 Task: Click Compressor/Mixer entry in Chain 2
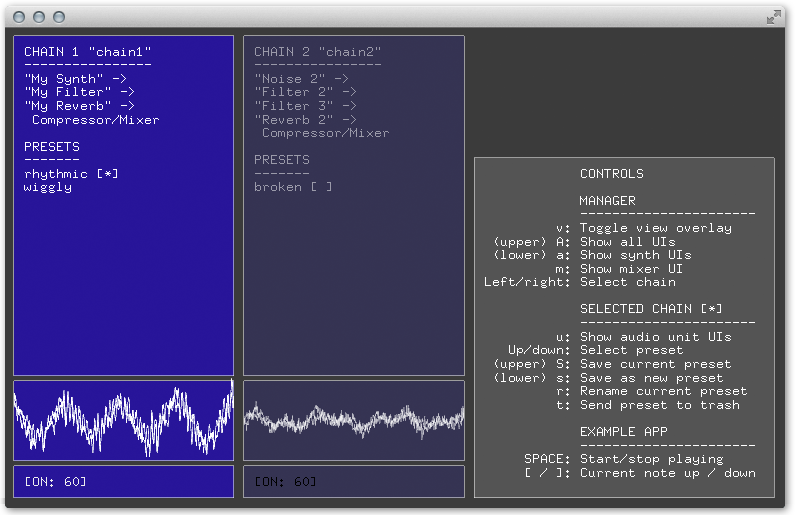(x=326, y=133)
